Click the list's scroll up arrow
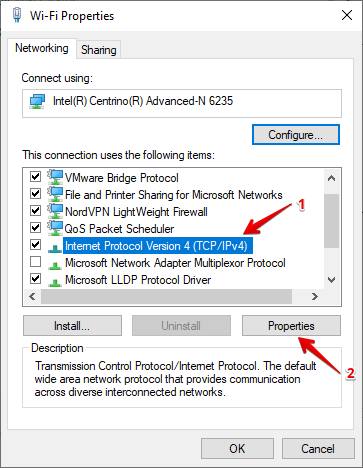363x468 pixels. click(331, 178)
